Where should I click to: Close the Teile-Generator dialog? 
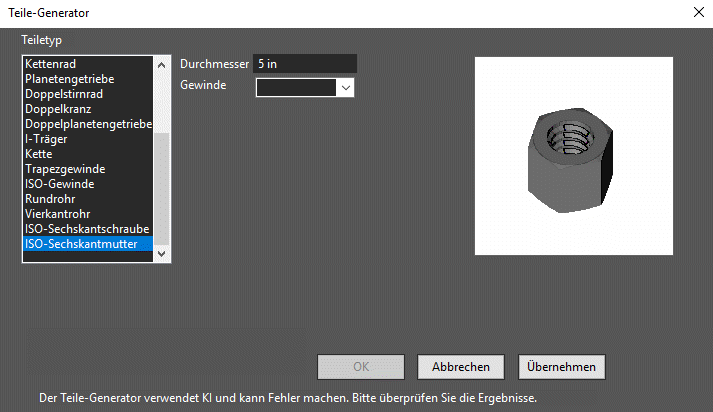[699, 12]
